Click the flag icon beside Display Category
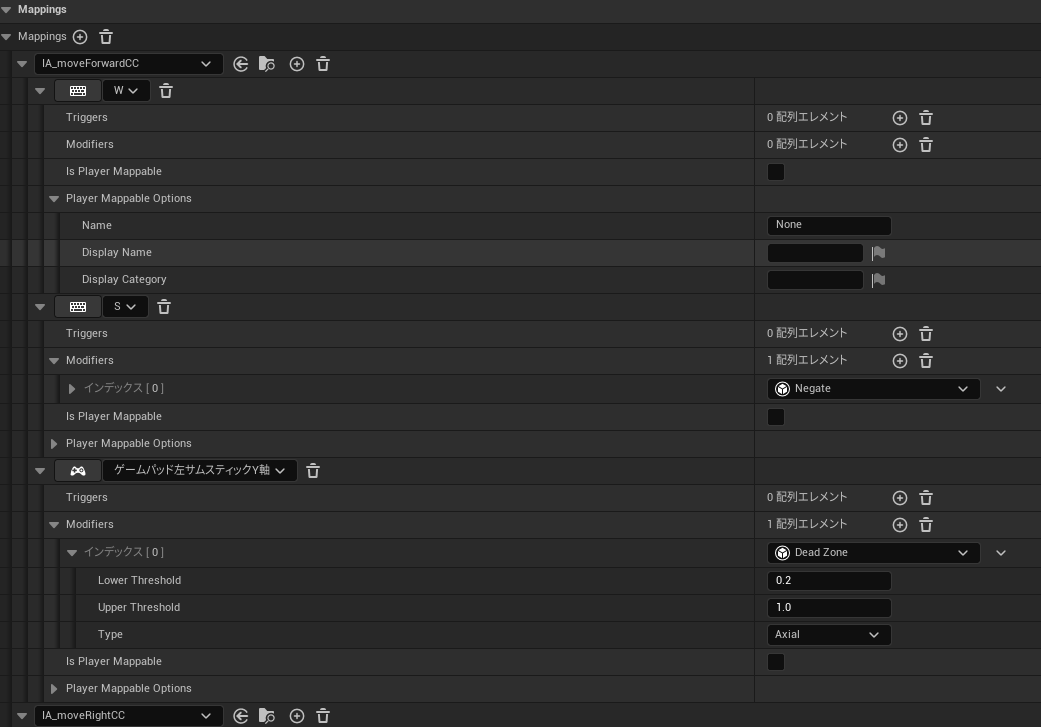 [878, 279]
